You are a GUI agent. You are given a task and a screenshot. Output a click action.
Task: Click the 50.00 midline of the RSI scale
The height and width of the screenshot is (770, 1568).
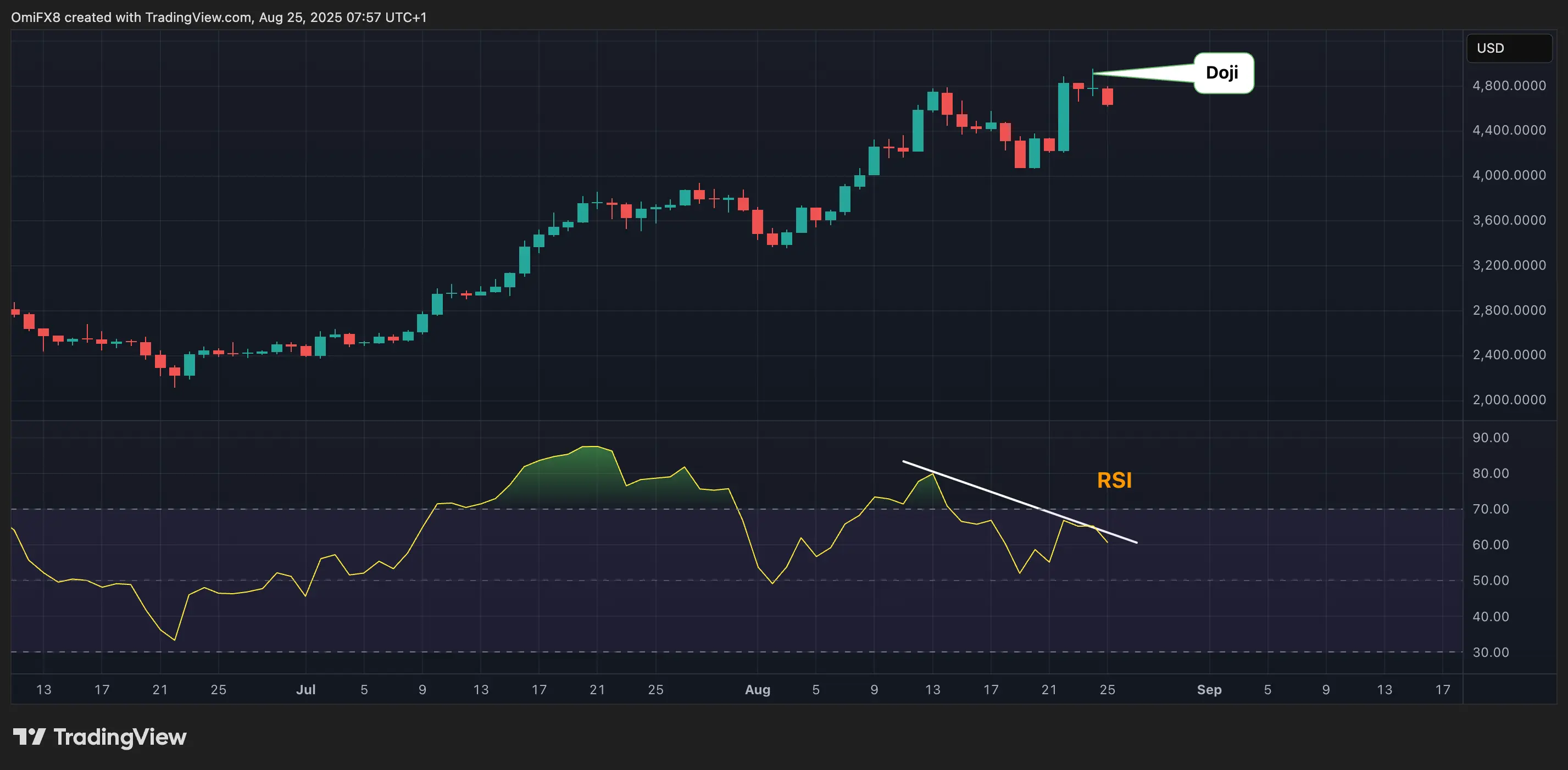click(1490, 581)
